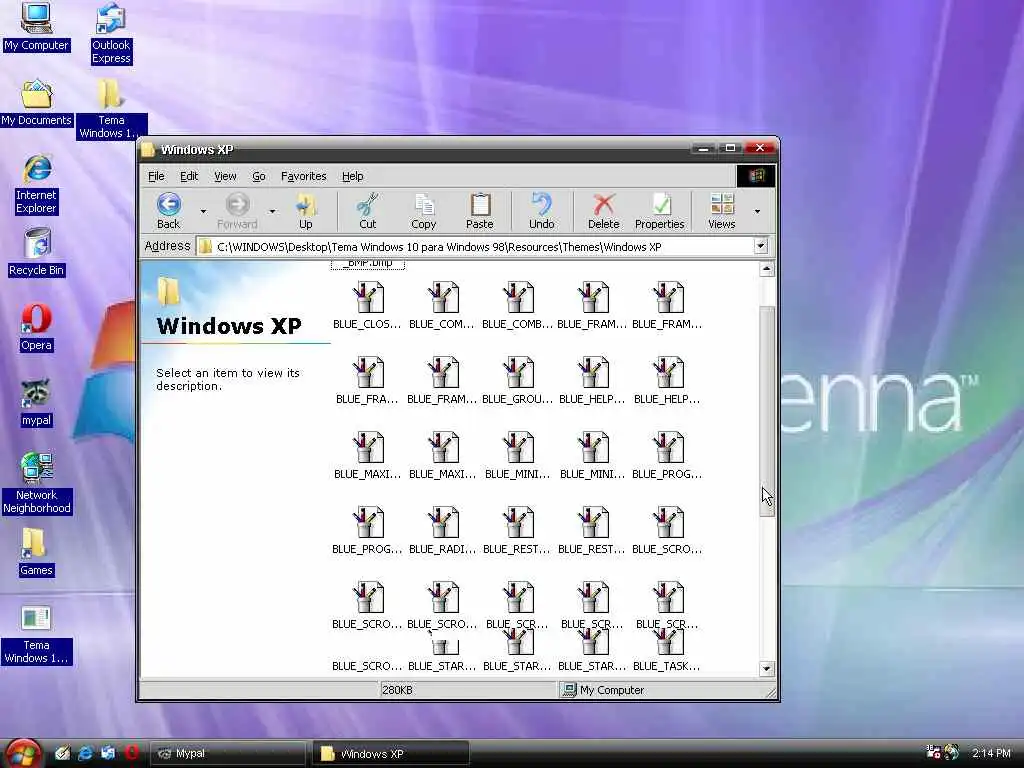Viewport: 1024px width, 768px height.
Task: Click the Start orb button
Action: click(22, 754)
